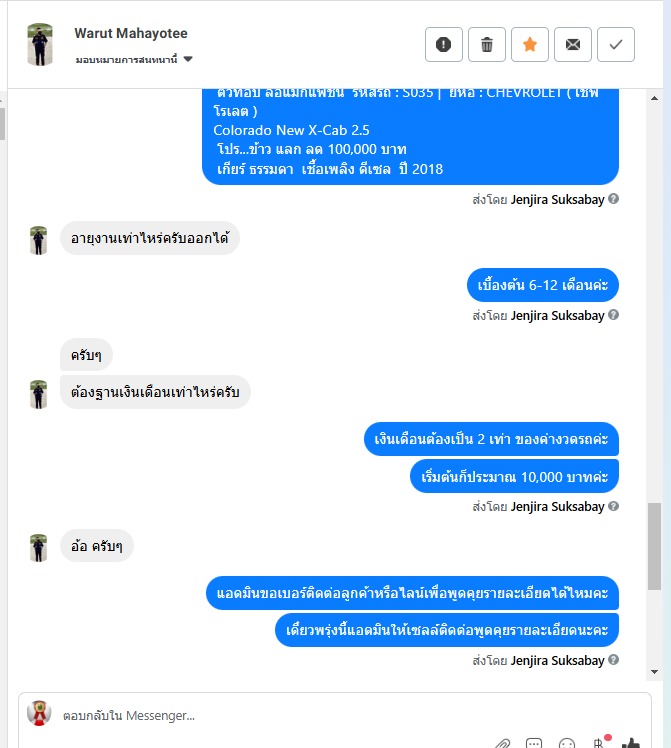Mark conversation done with checkmark button

616,45
